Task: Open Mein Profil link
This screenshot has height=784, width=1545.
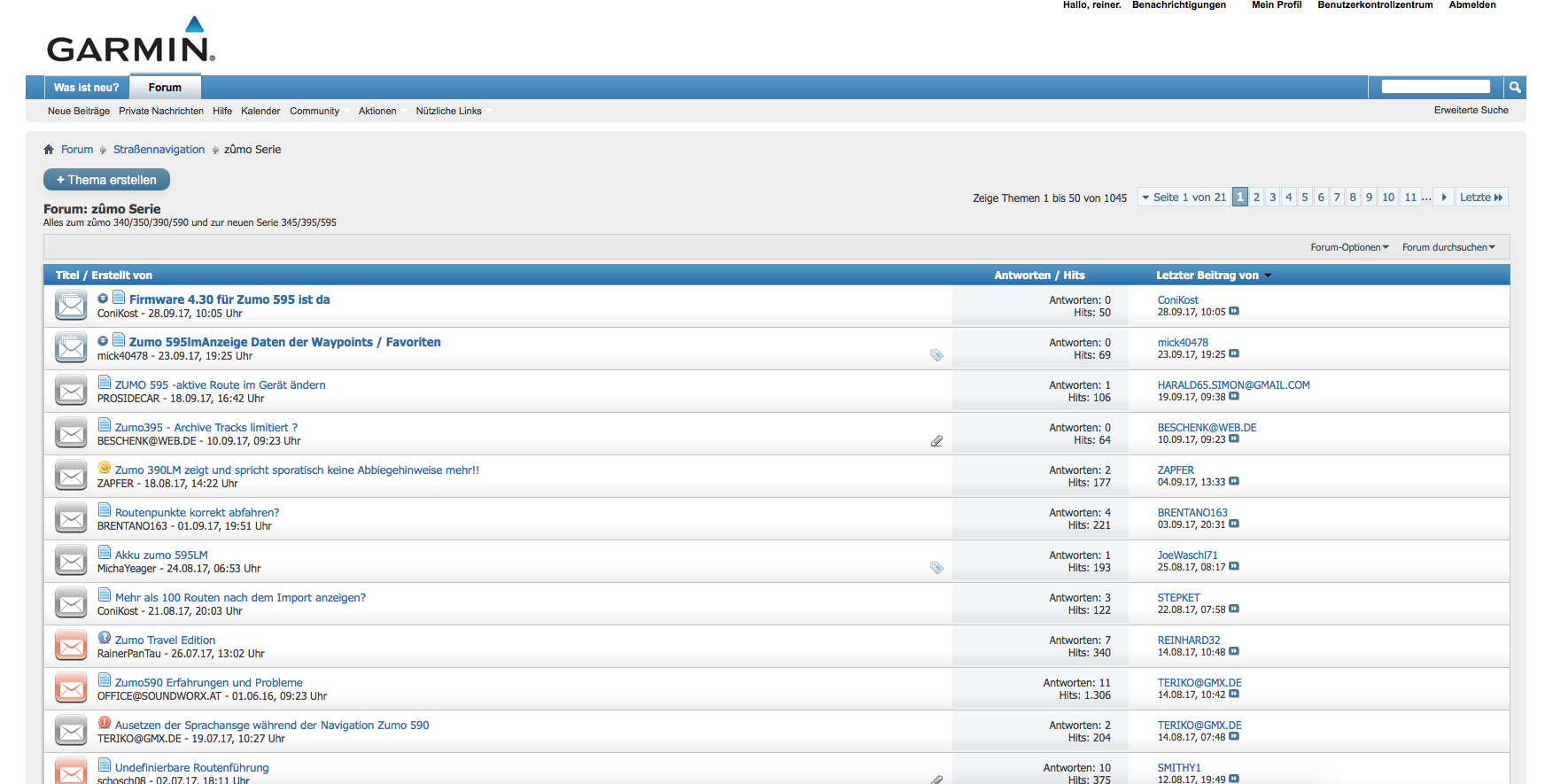Action: 1277,5
